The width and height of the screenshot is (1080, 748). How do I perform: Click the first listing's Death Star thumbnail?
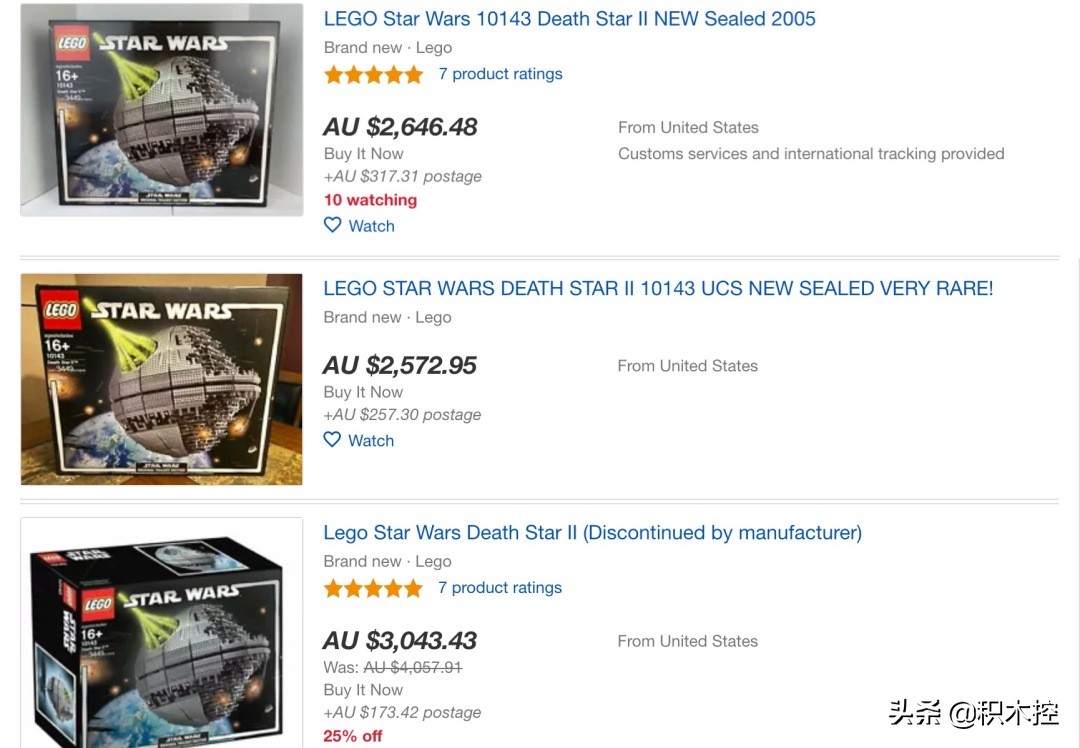pos(162,110)
